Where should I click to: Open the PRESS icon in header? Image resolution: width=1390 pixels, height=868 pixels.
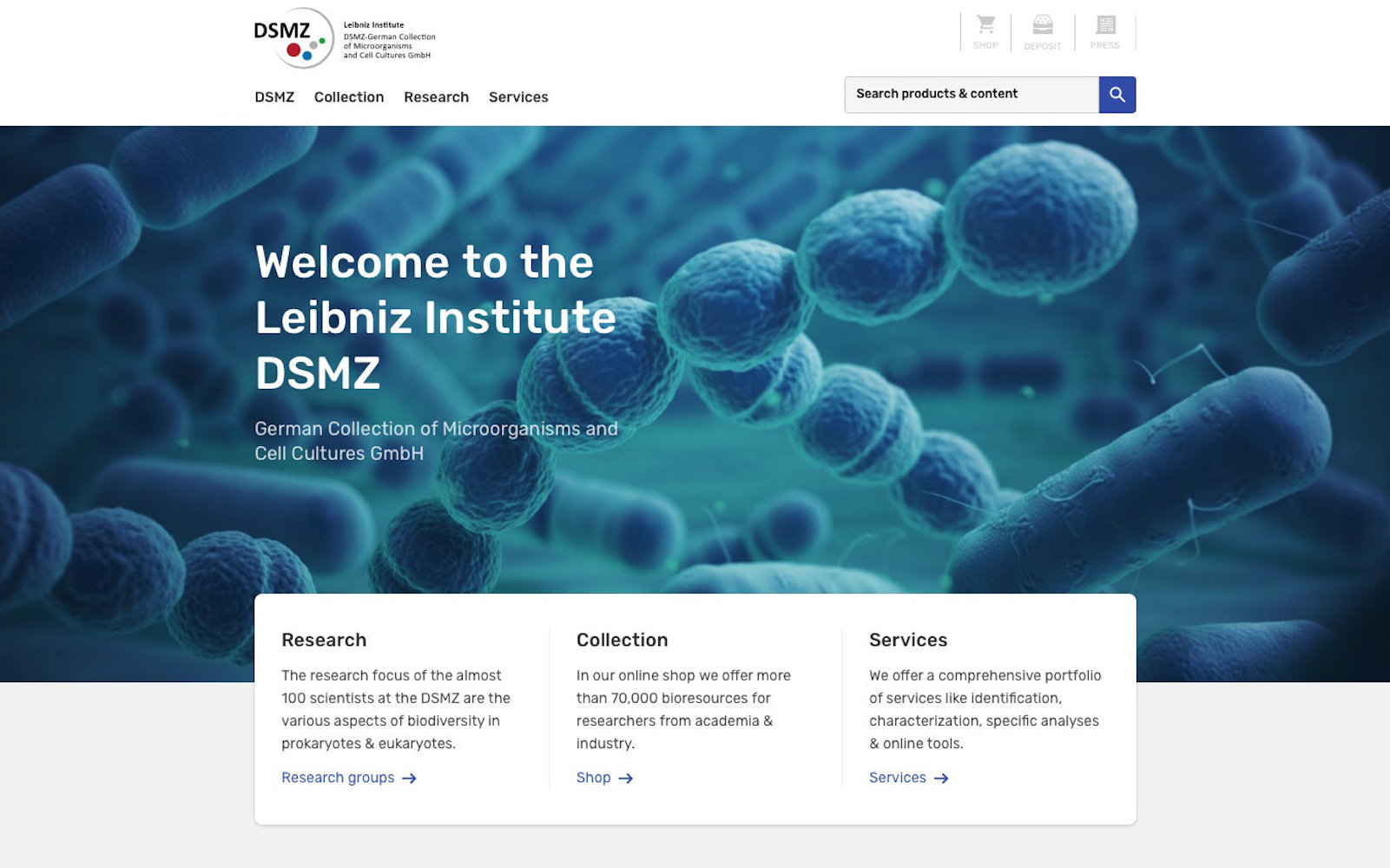click(x=1105, y=31)
